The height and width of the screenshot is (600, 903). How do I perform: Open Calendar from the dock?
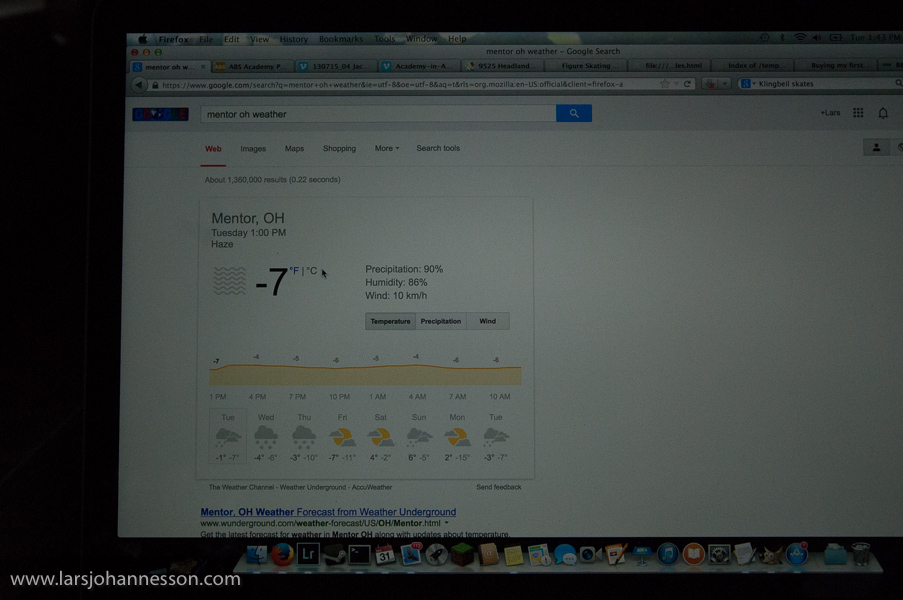tap(385, 555)
